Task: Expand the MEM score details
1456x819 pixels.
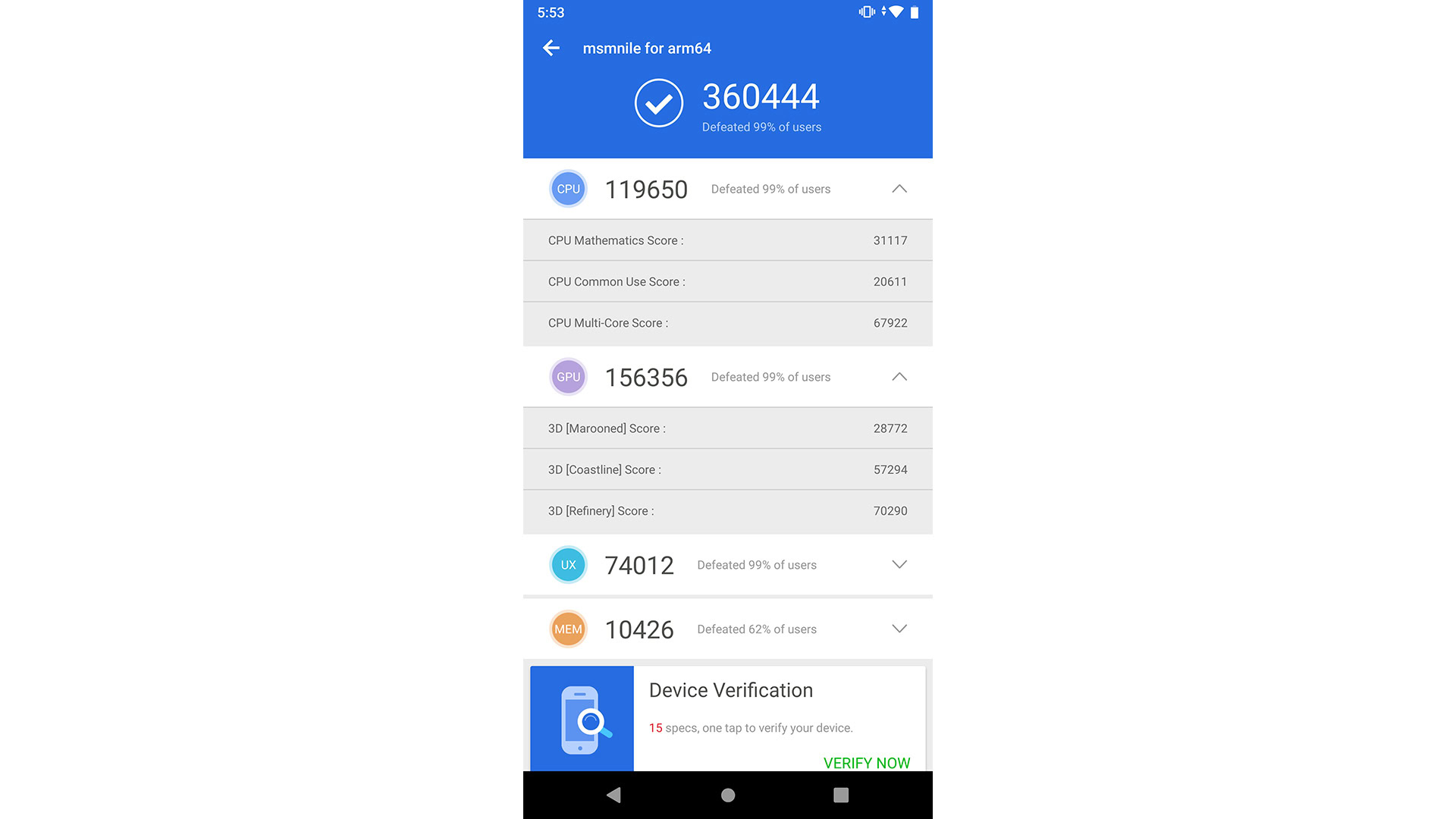Action: pos(898,628)
